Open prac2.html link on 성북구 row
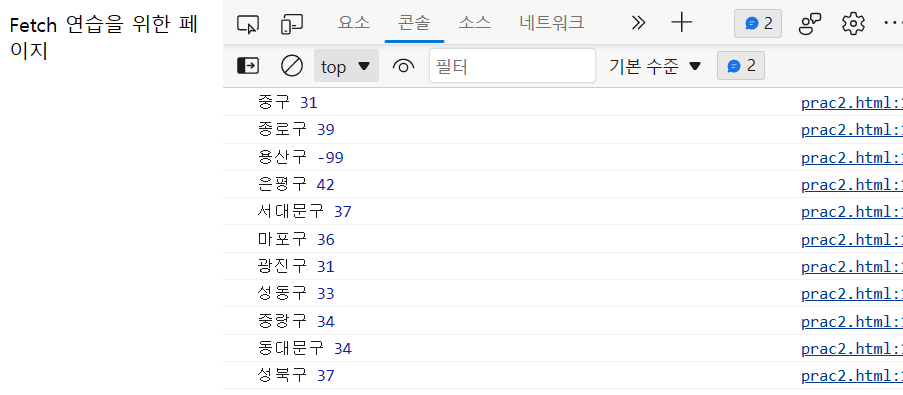Screen dimensions: 903x395 [852, 375]
